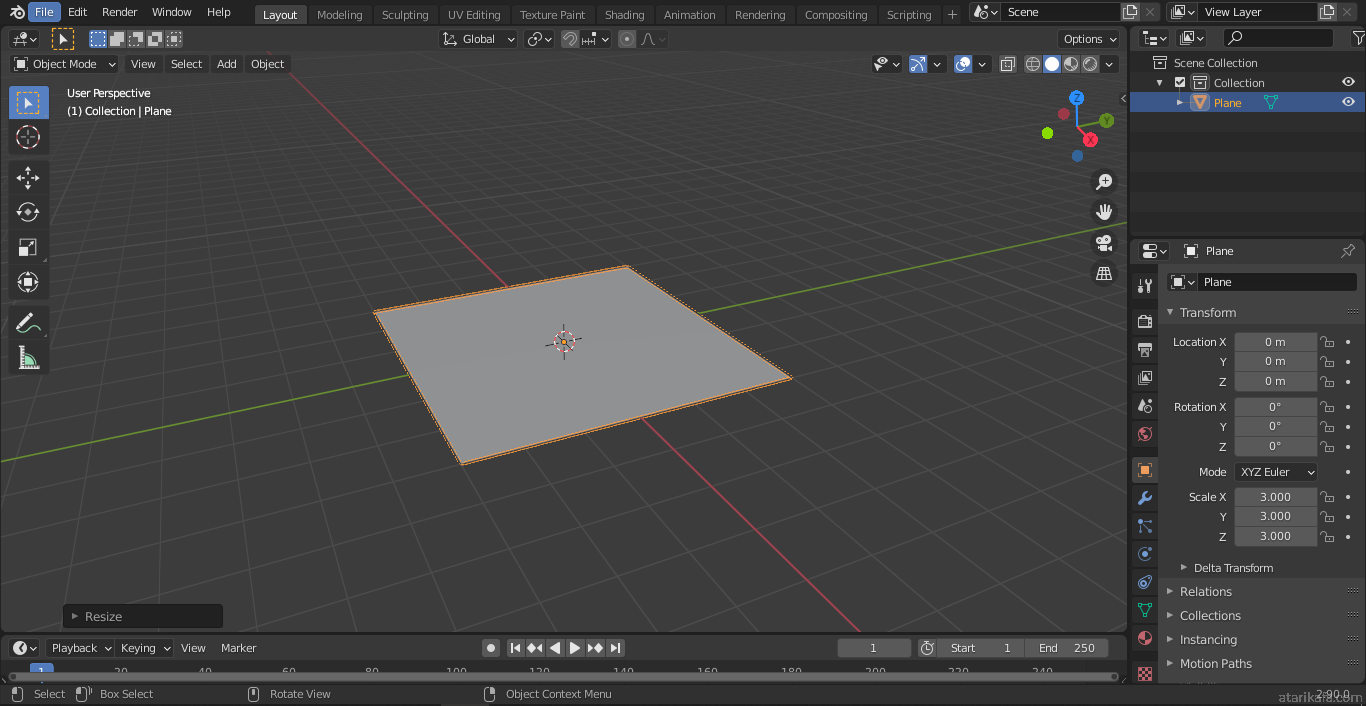Image resolution: width=1366 pixels, height=706 pixels.
Task: Click the outliner search field
Action: (x=1278, y=38)
